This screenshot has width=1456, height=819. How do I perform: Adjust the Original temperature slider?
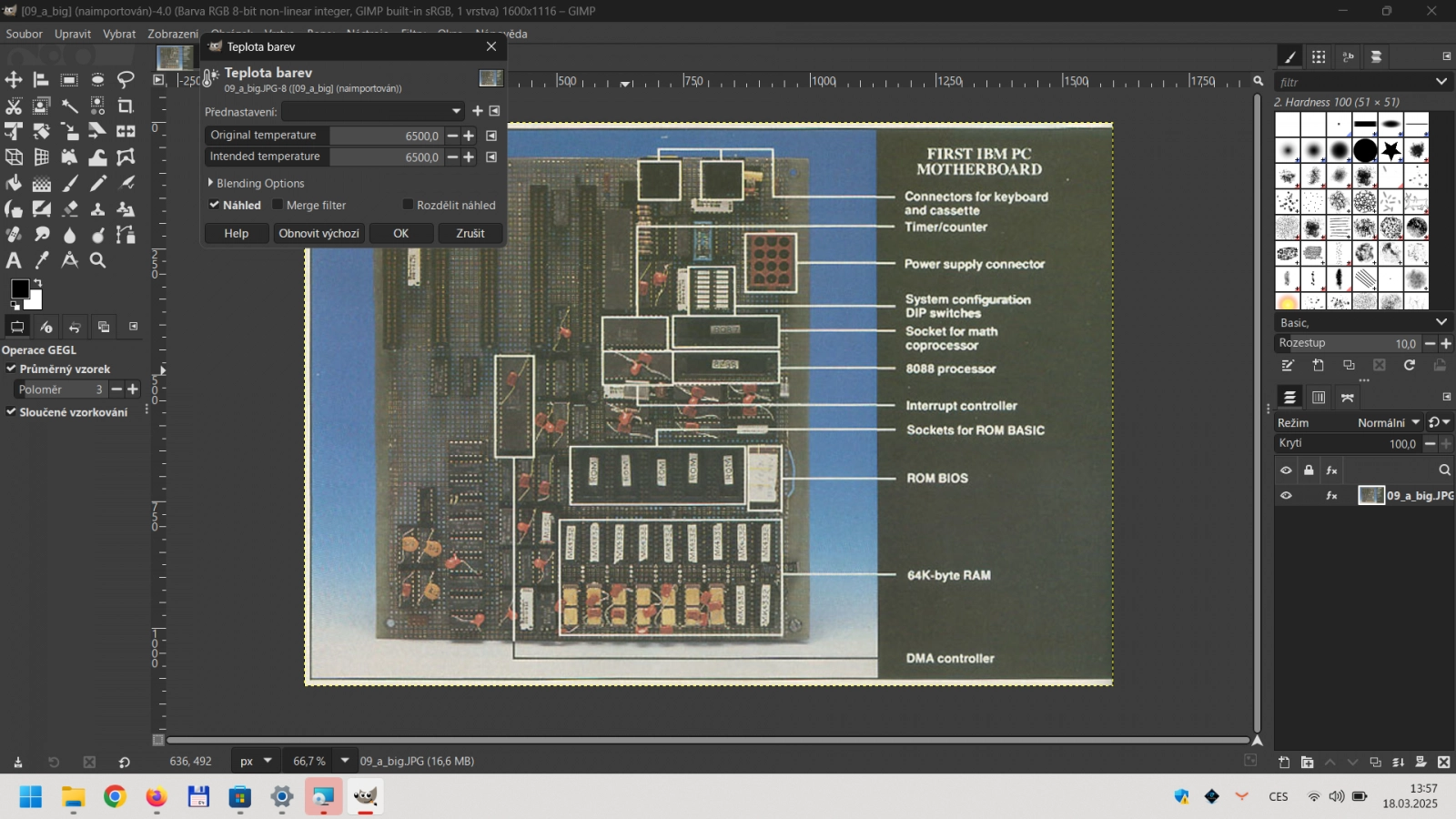point(324,136)
